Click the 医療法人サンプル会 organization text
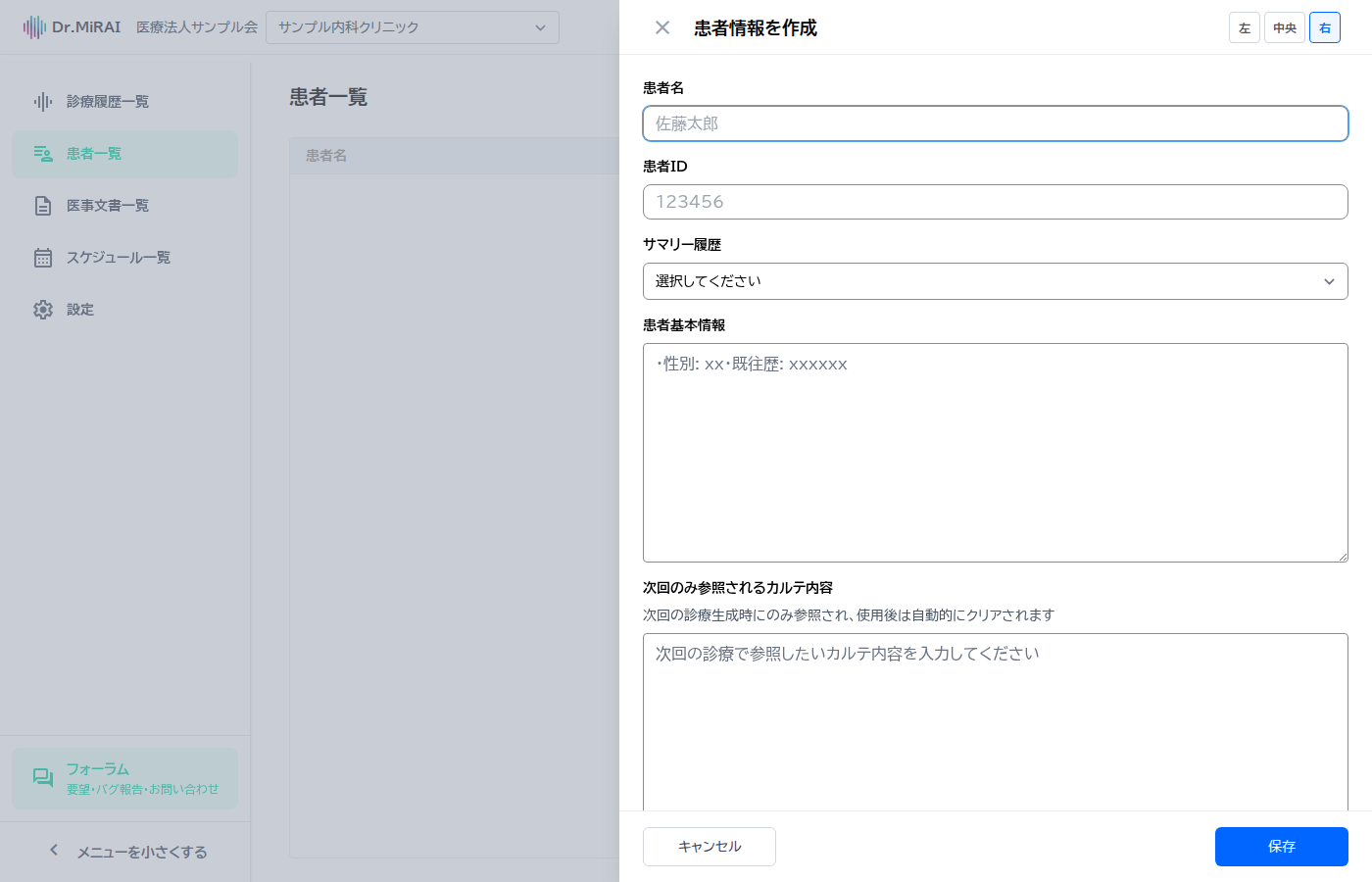The width and height of the screenshot is (1372, 882). pos(197,27)
